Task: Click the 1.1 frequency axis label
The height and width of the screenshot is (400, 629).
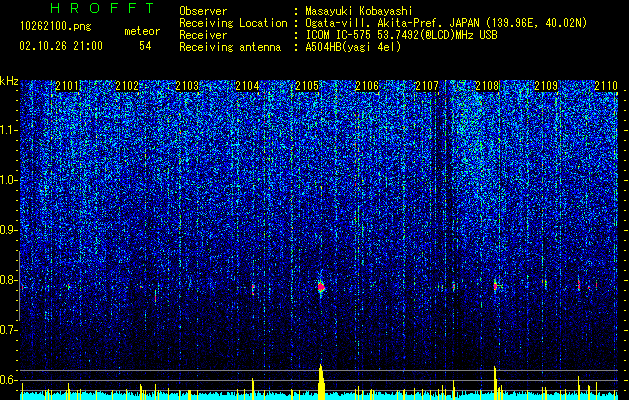Action: 9,130
